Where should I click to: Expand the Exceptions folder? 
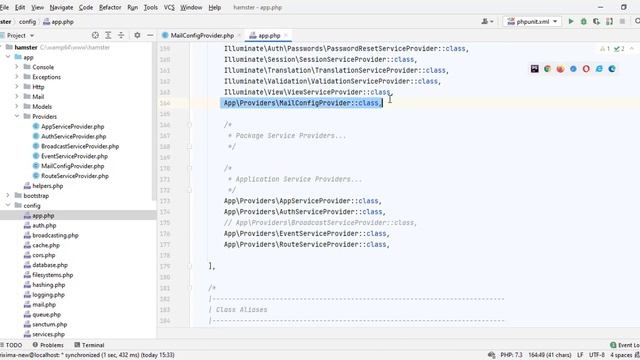[17, 77]
